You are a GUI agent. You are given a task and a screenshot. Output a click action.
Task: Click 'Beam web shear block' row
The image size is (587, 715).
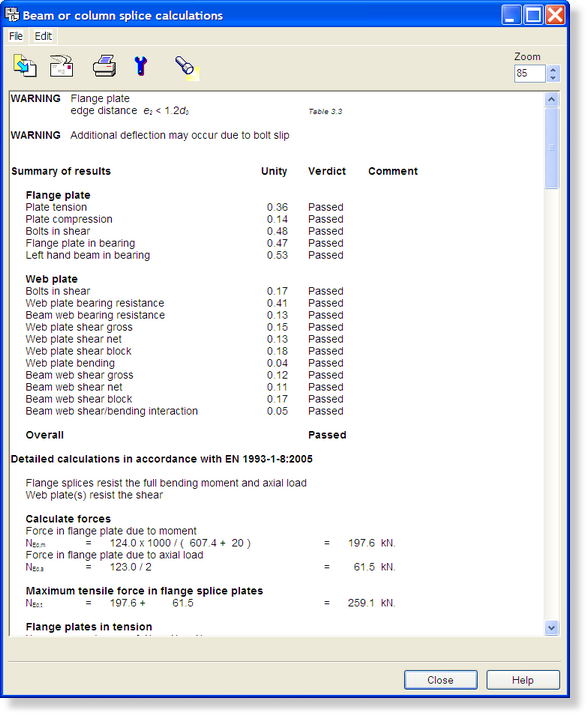click(79, 399)
